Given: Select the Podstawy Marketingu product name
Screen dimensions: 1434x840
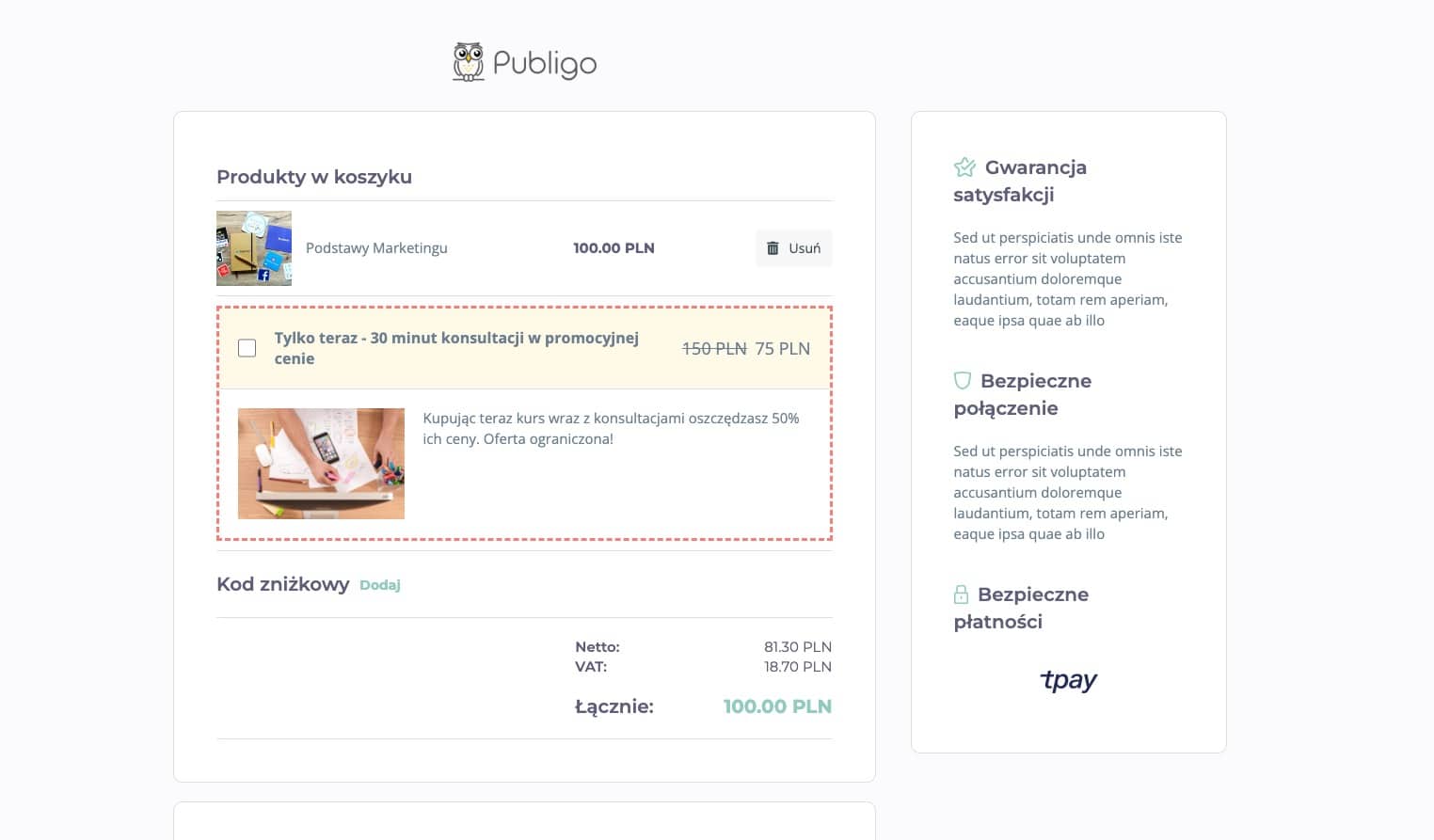Looking at the screenshot, I should click(x=376, y=248).
